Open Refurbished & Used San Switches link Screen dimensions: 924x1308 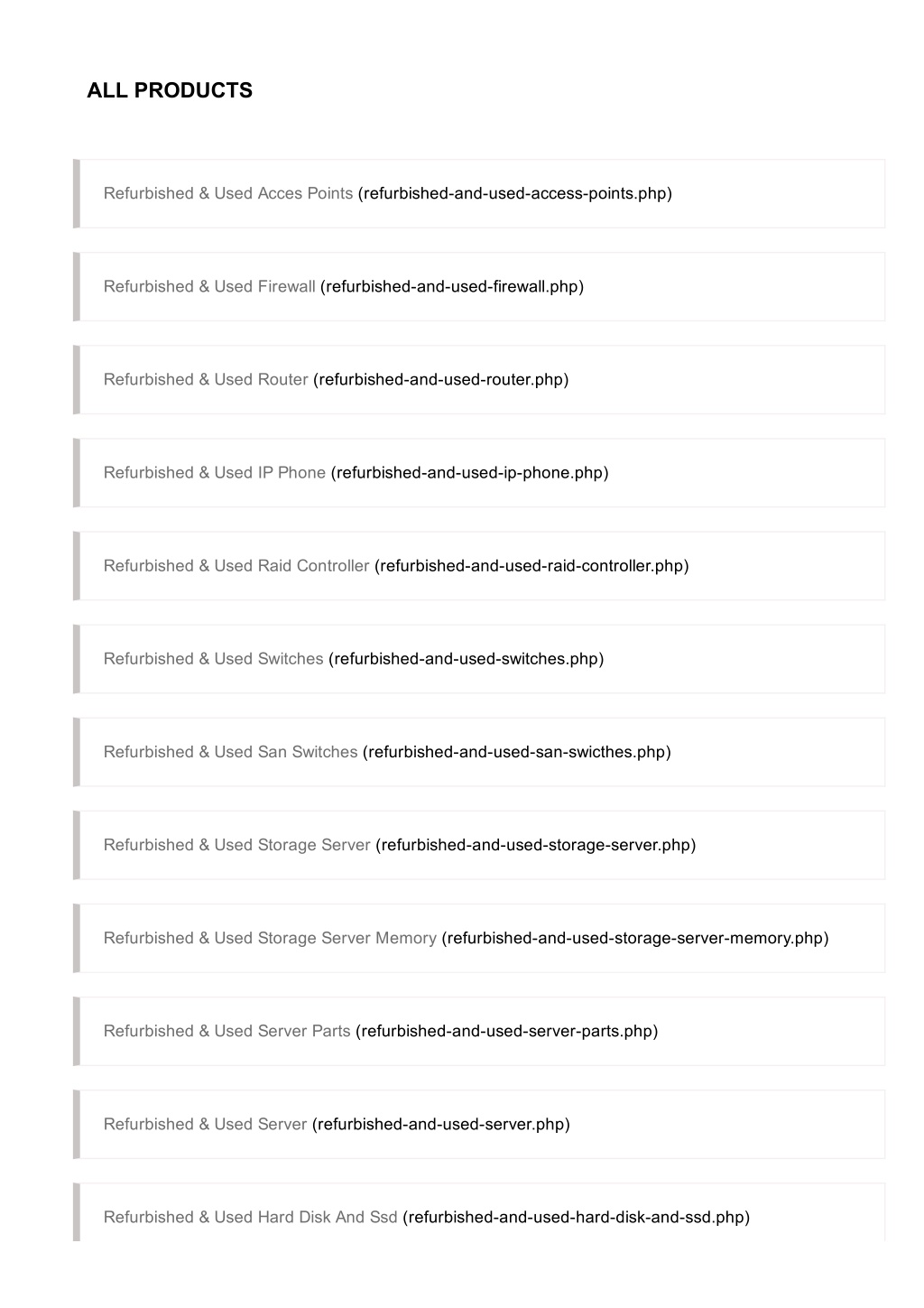(230, 751)
